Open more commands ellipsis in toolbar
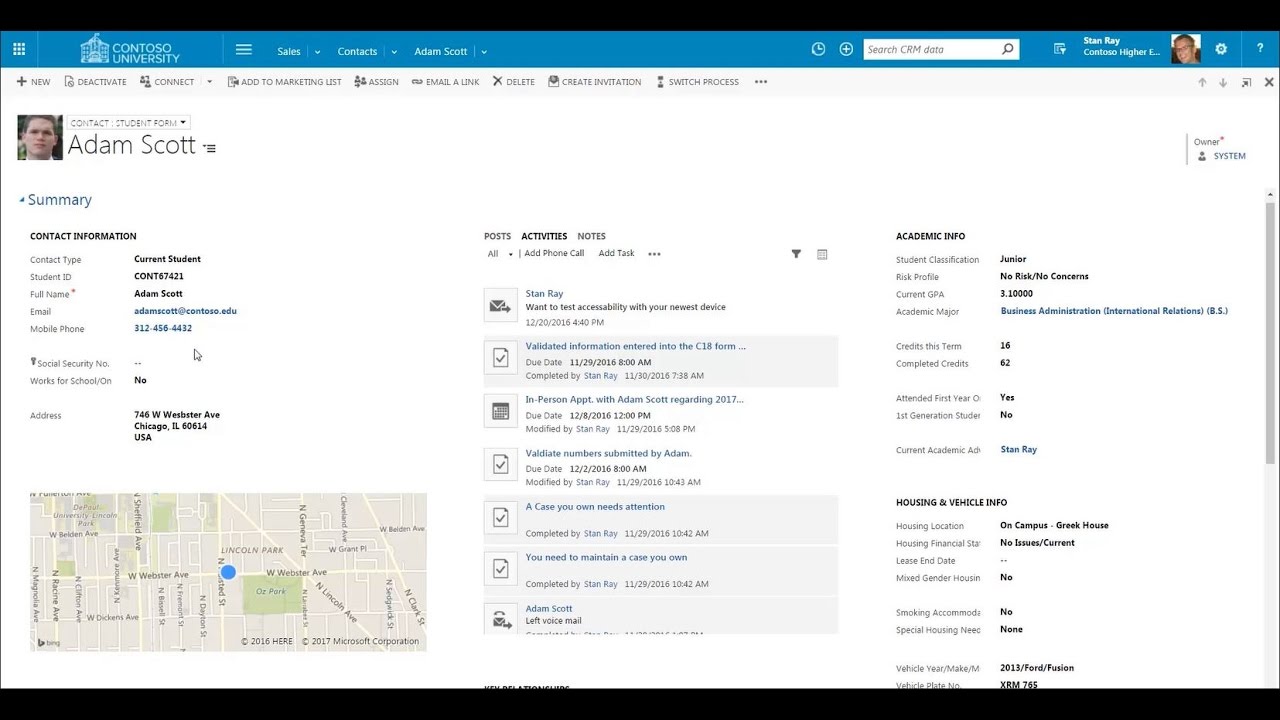1280x720 pixels. (761, 82)
